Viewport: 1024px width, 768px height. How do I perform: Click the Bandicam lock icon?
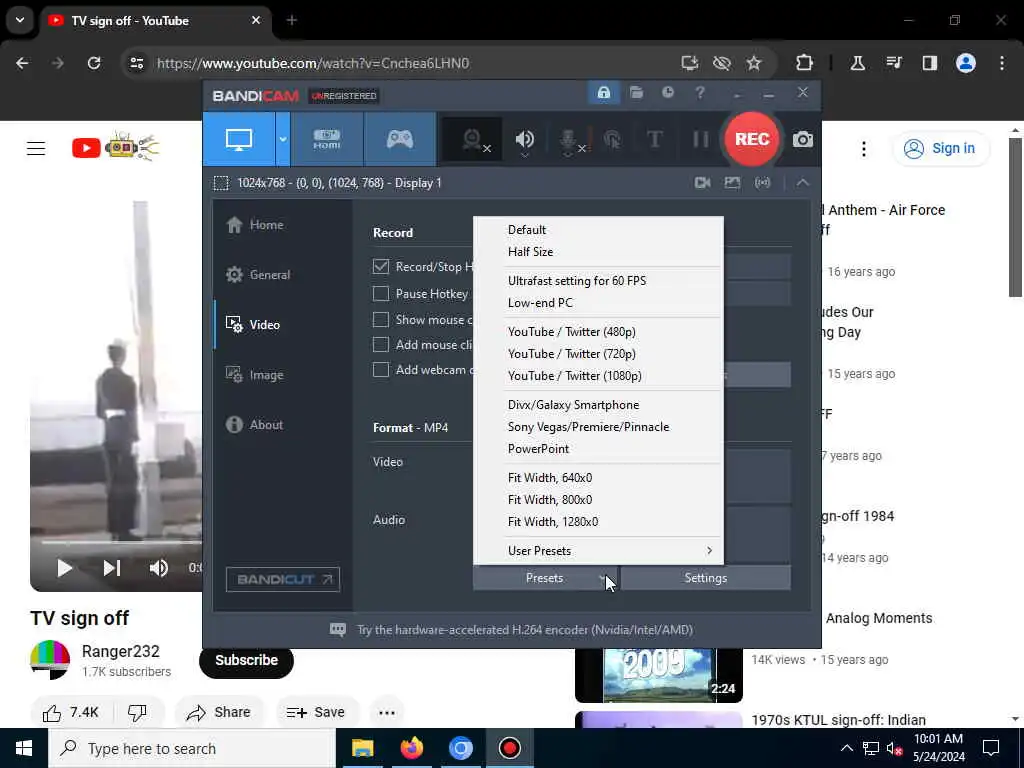coord(603,93)
